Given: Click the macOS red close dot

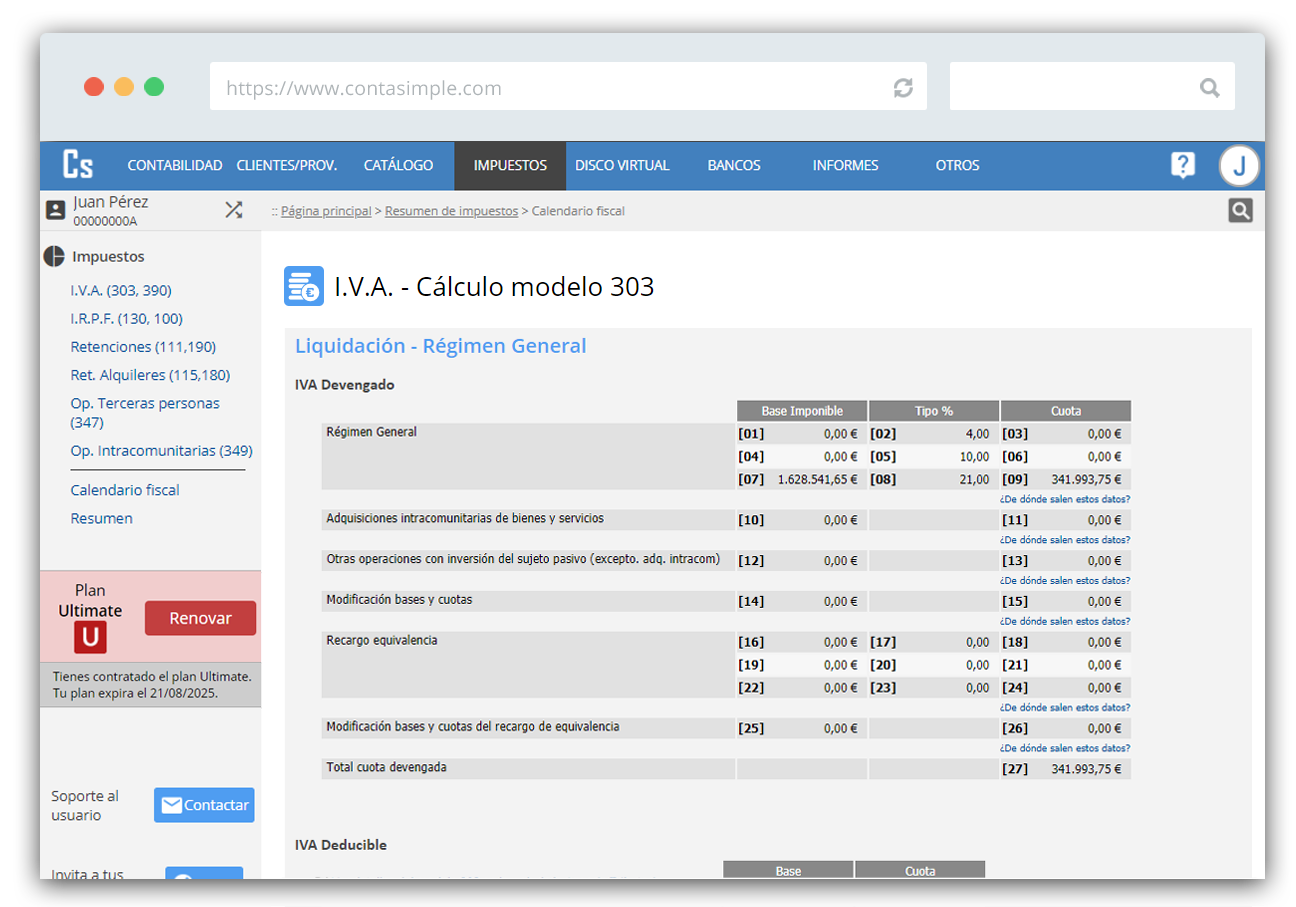Looking at the screenshot, I should click(94, 86).
